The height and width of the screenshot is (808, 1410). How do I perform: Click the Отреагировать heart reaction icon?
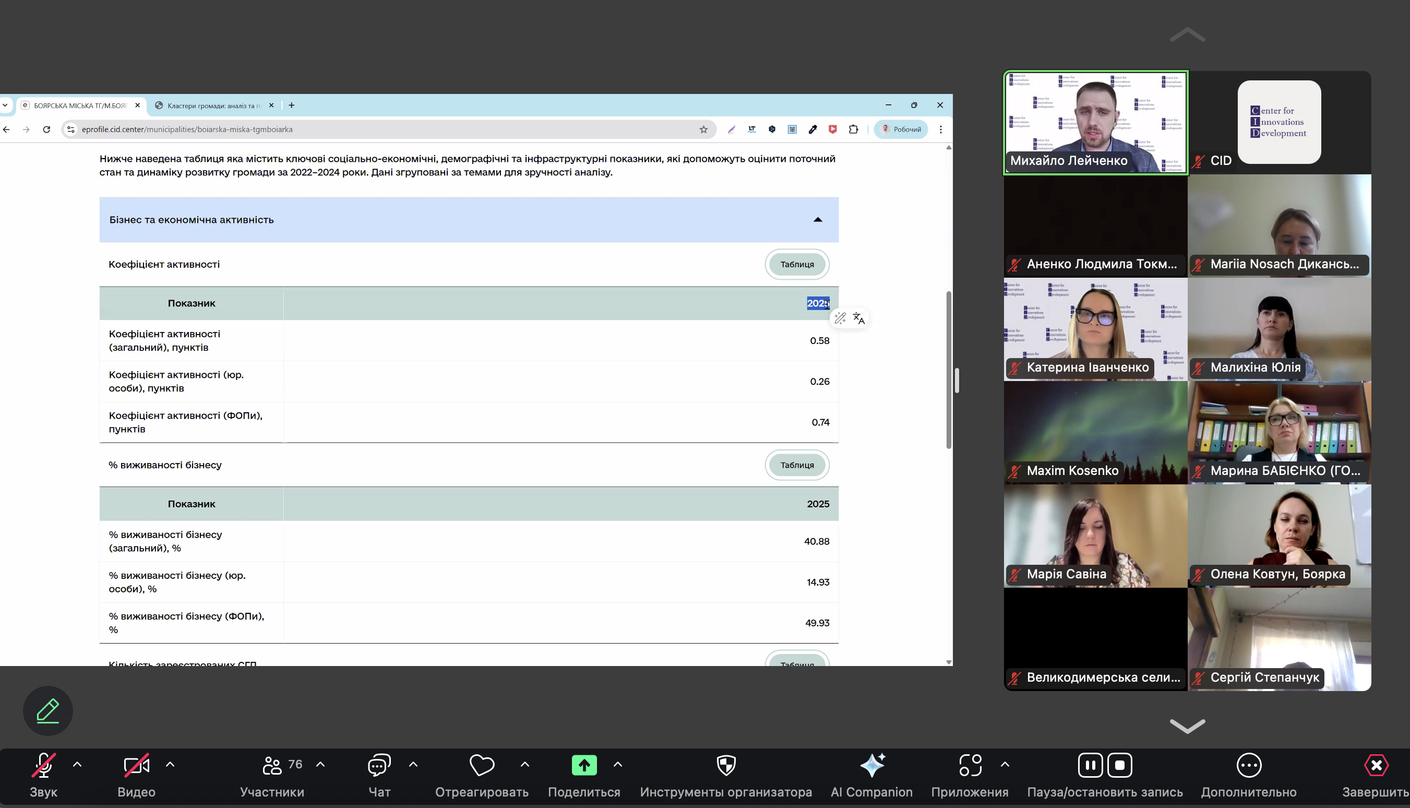(x=482, y=766)
